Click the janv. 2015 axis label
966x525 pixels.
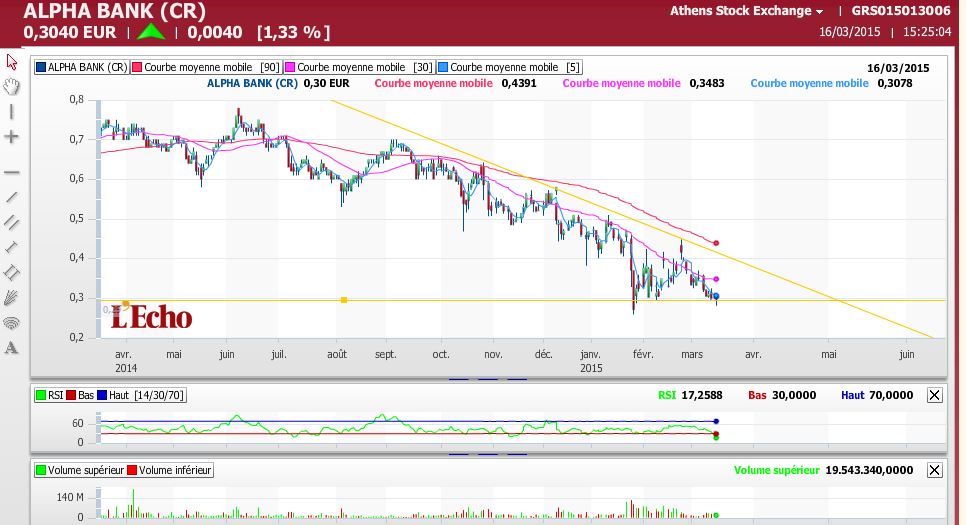tap(591, 361)
